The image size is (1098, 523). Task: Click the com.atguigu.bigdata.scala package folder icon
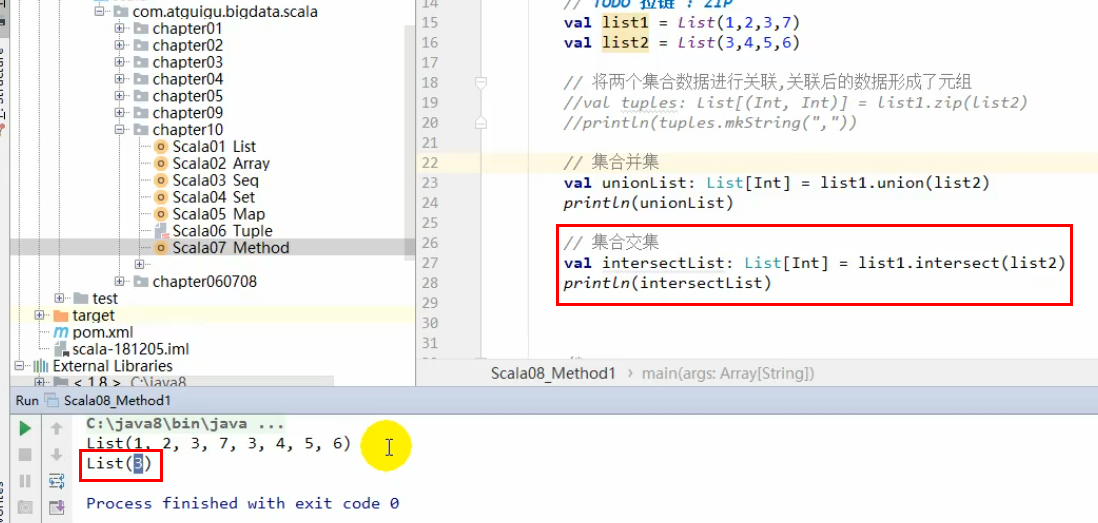click(120, 12)
